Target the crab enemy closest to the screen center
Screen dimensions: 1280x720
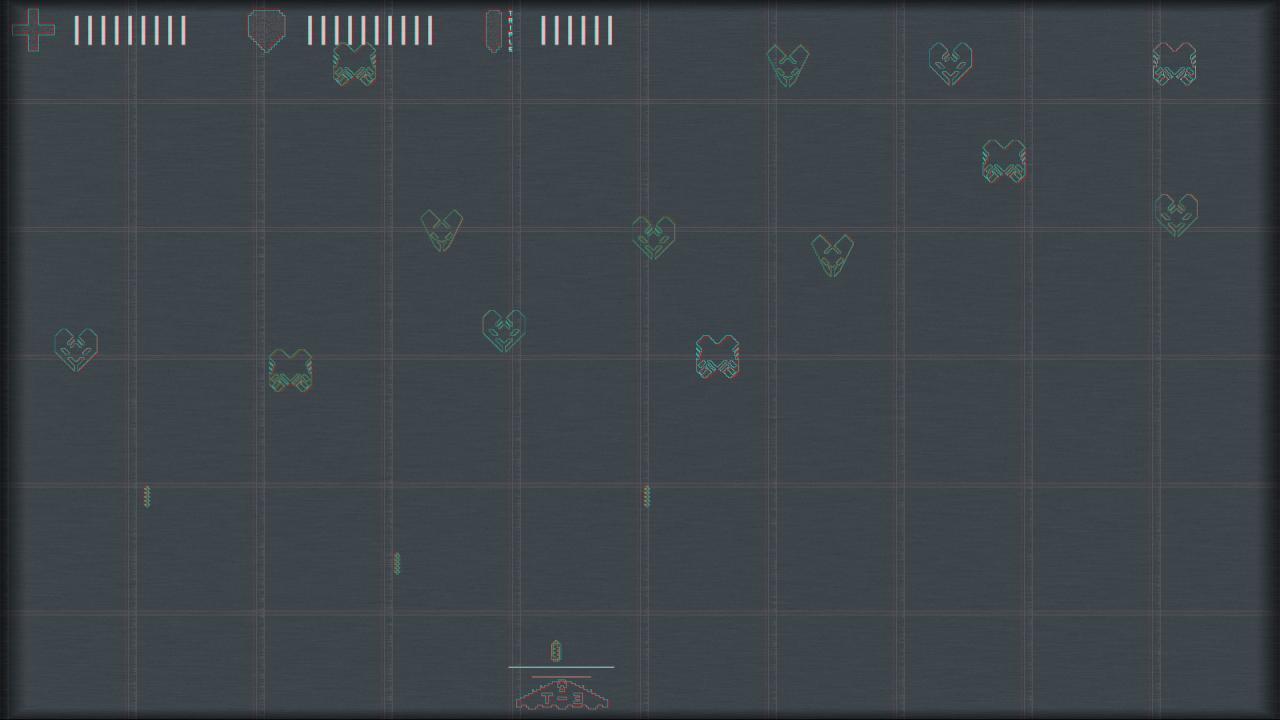pyautogui.click(x=718, y=357)
